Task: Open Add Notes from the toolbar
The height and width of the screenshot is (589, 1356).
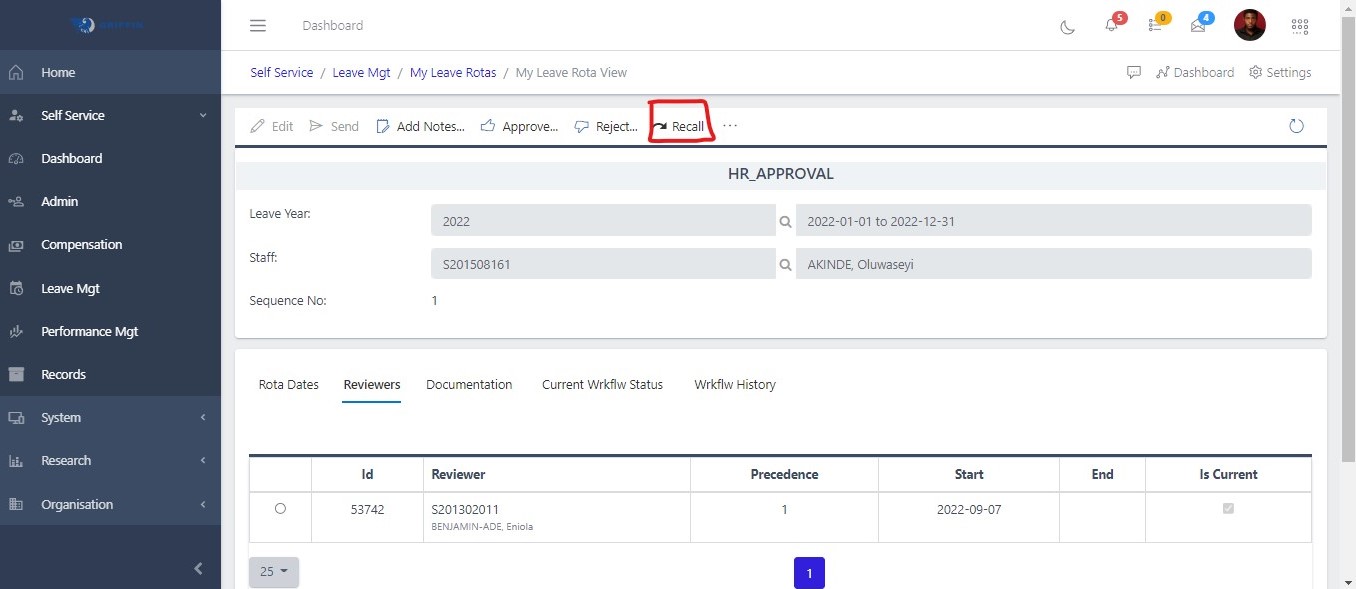Action: tap(420, 126)
